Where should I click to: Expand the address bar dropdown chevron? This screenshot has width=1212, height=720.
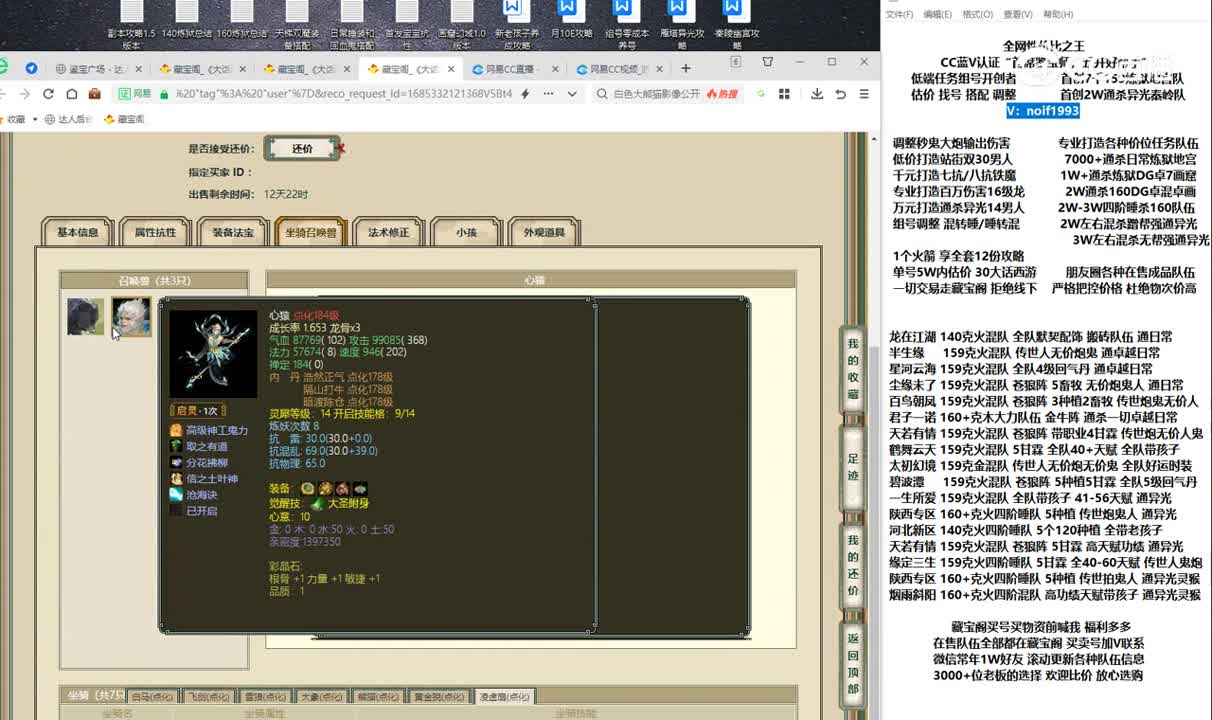click(x=572, y=94)
